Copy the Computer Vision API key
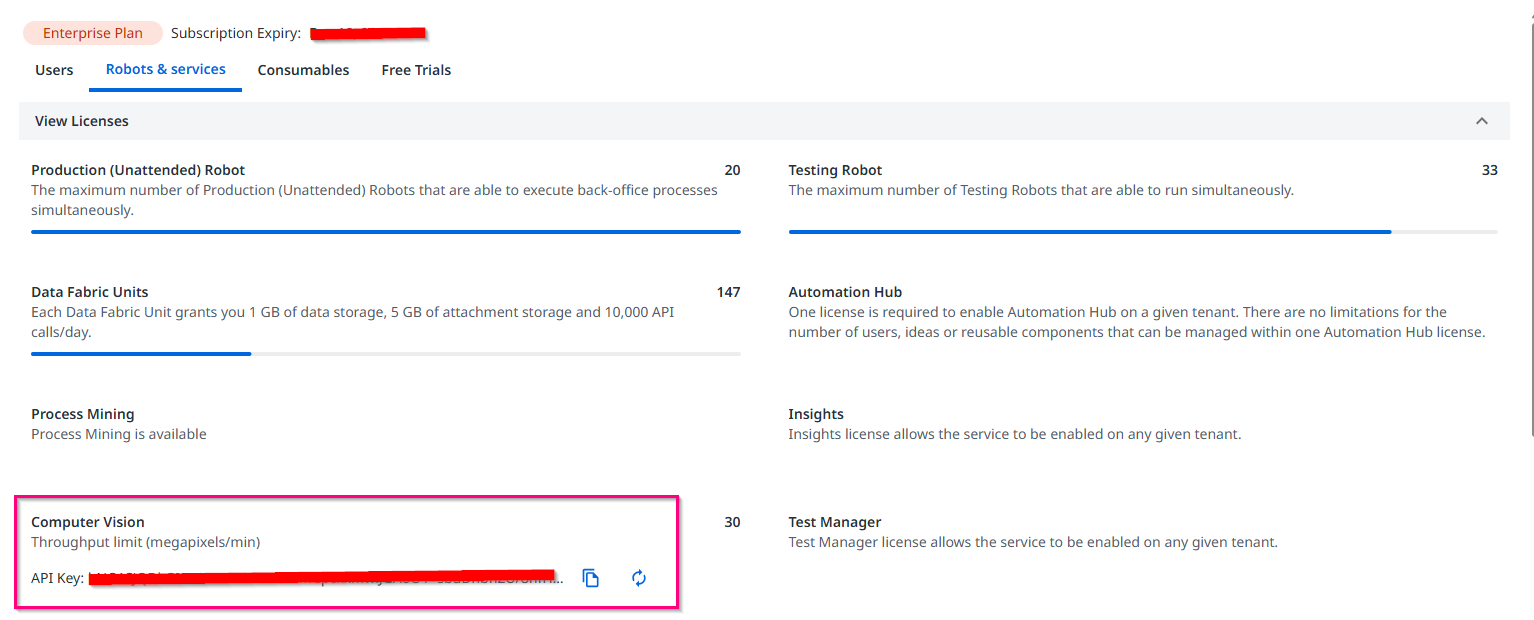 (x=591, y=578)
